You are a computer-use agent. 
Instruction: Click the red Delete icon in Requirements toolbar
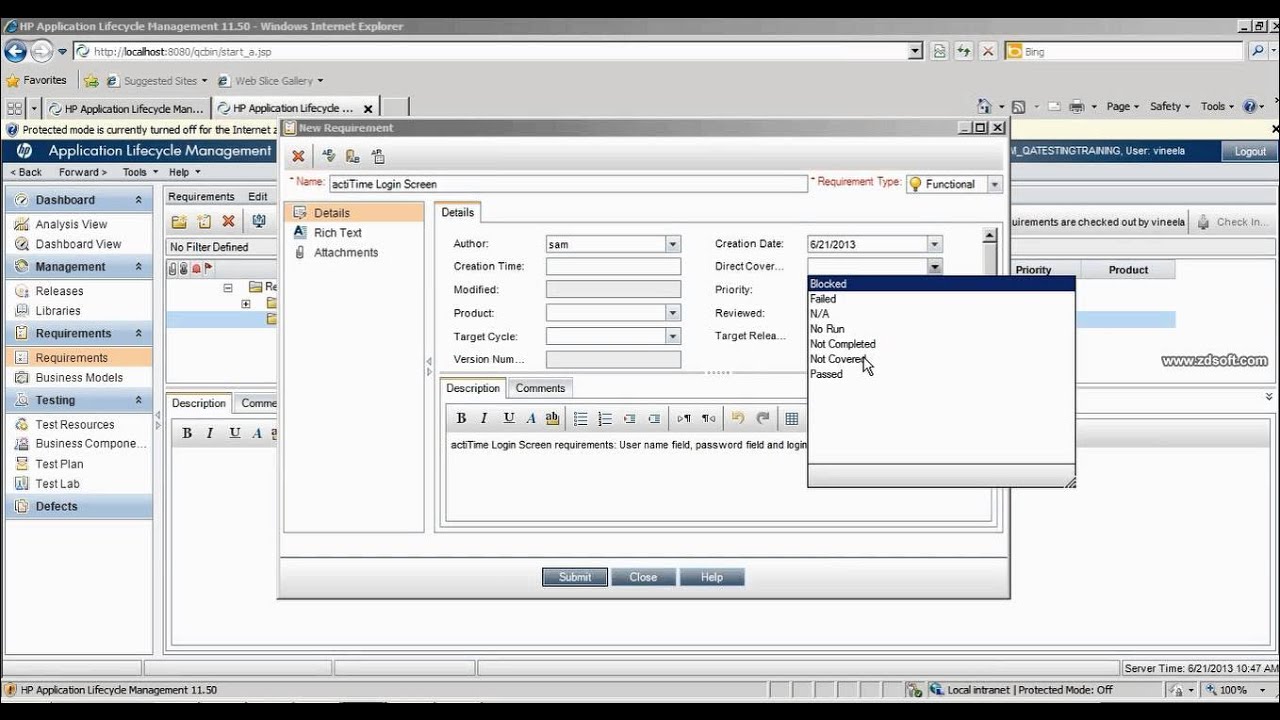228,221
